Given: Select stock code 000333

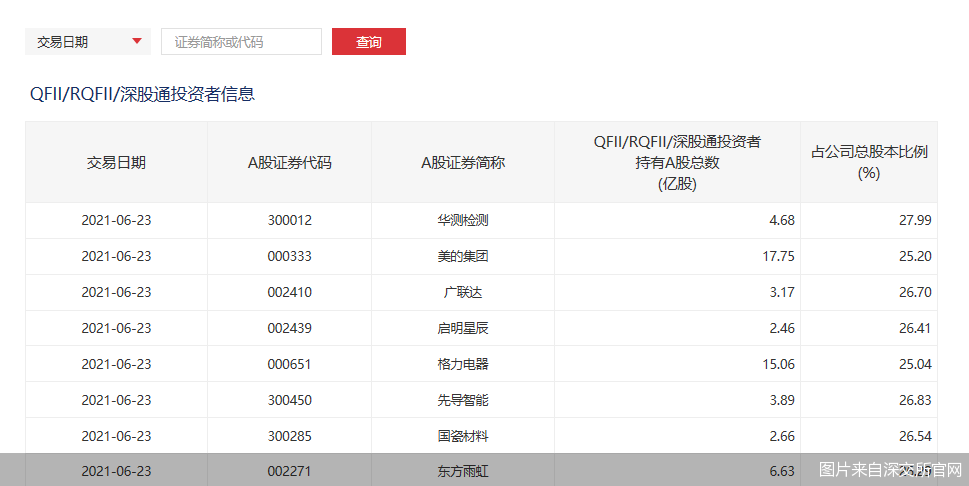Looking at the screenshot, I should point(289,256).
